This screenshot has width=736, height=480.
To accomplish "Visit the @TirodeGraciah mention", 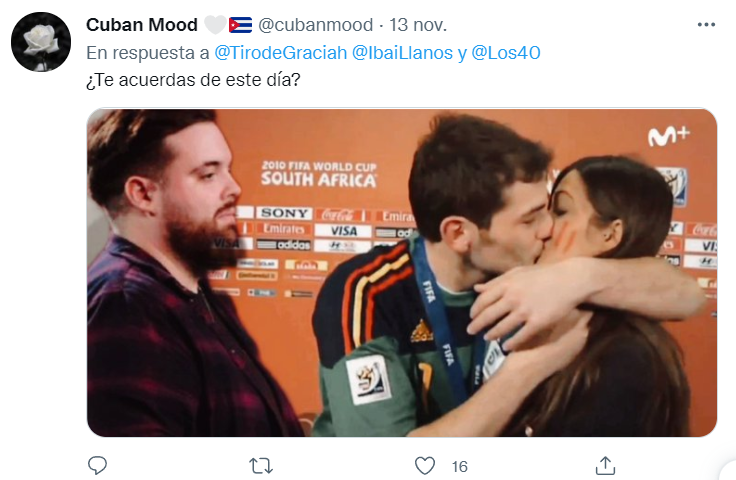I will click(x=281, y=53).
